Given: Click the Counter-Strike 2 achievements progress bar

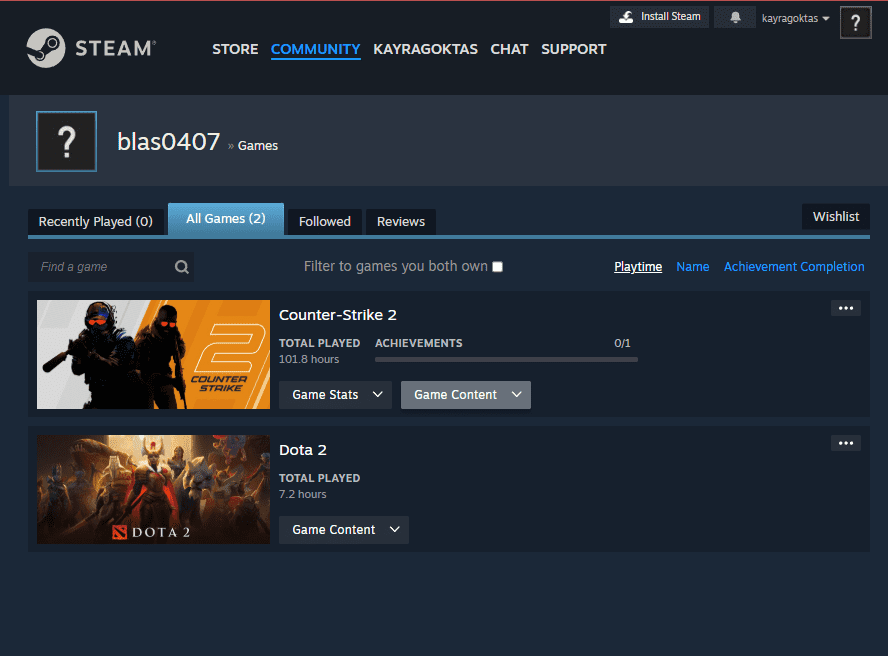Looking at the screenshot, I should click(506, 359).
